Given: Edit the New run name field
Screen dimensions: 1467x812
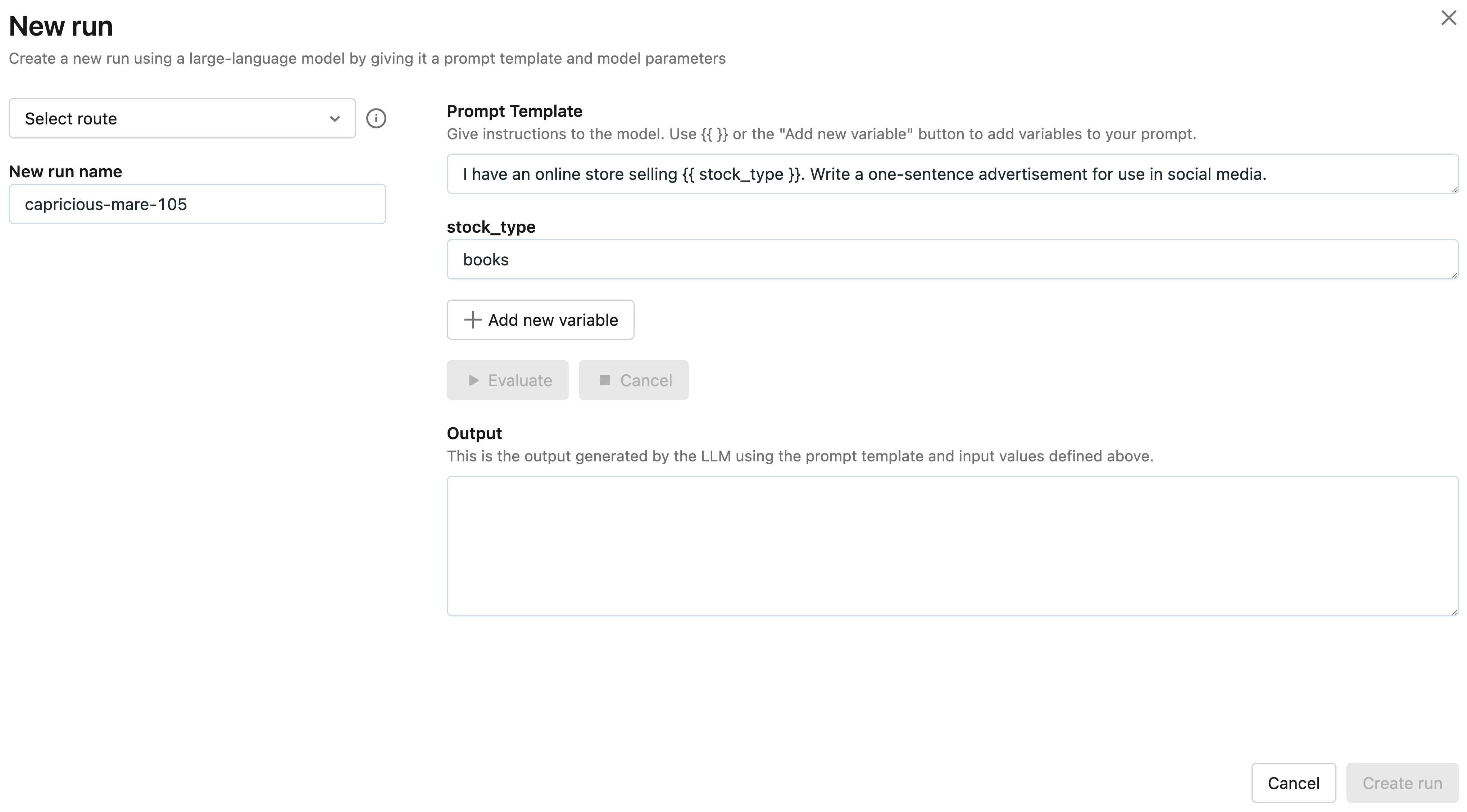Looking at the screenshot, I should pos(197,204).
